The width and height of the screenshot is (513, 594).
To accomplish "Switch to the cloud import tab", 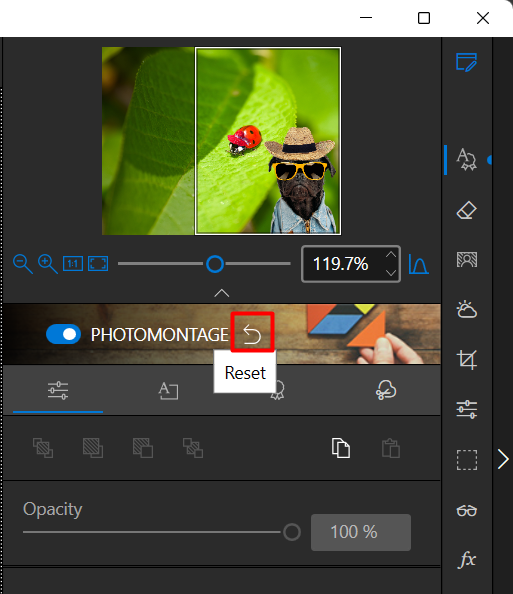I will (386, 390).
